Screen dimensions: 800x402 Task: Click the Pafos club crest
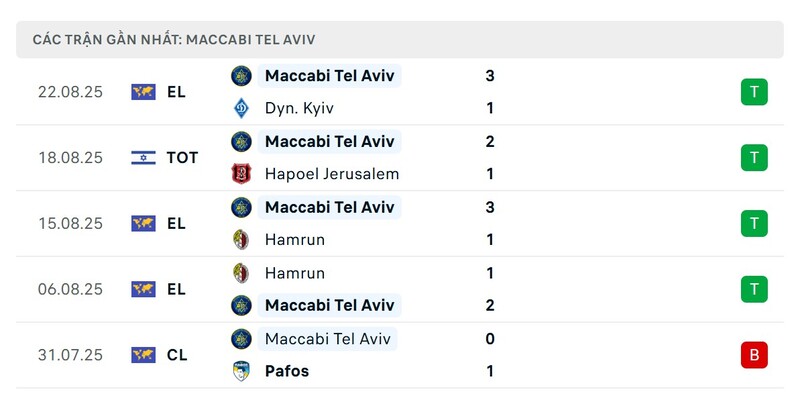click(x=241, y=371)
